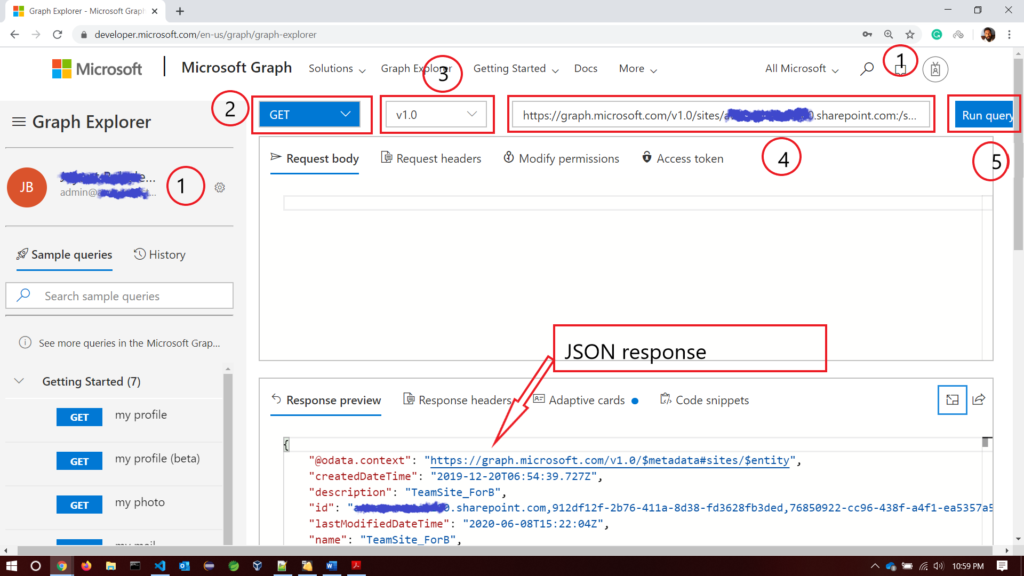The height and width of the screenshot is (576, 1024).
Task: Click the Microsoft Graph brand link
Action: tap(236, 68)
